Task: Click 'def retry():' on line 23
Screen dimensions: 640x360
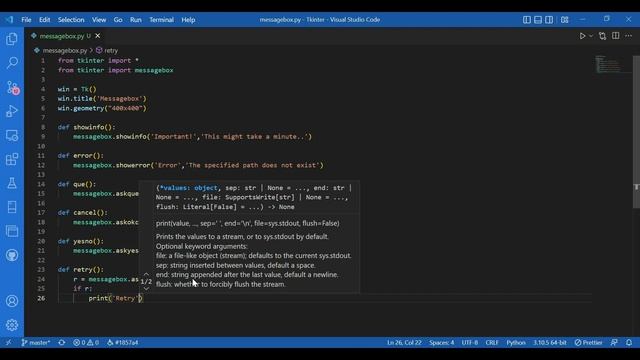Action: pos(80,270)
